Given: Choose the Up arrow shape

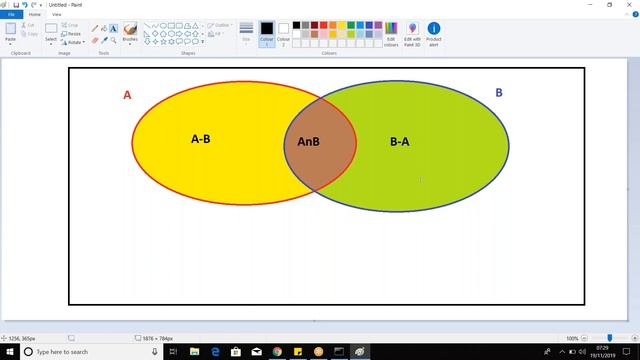Looking at the screenshot, I should (x=196, y=33).
